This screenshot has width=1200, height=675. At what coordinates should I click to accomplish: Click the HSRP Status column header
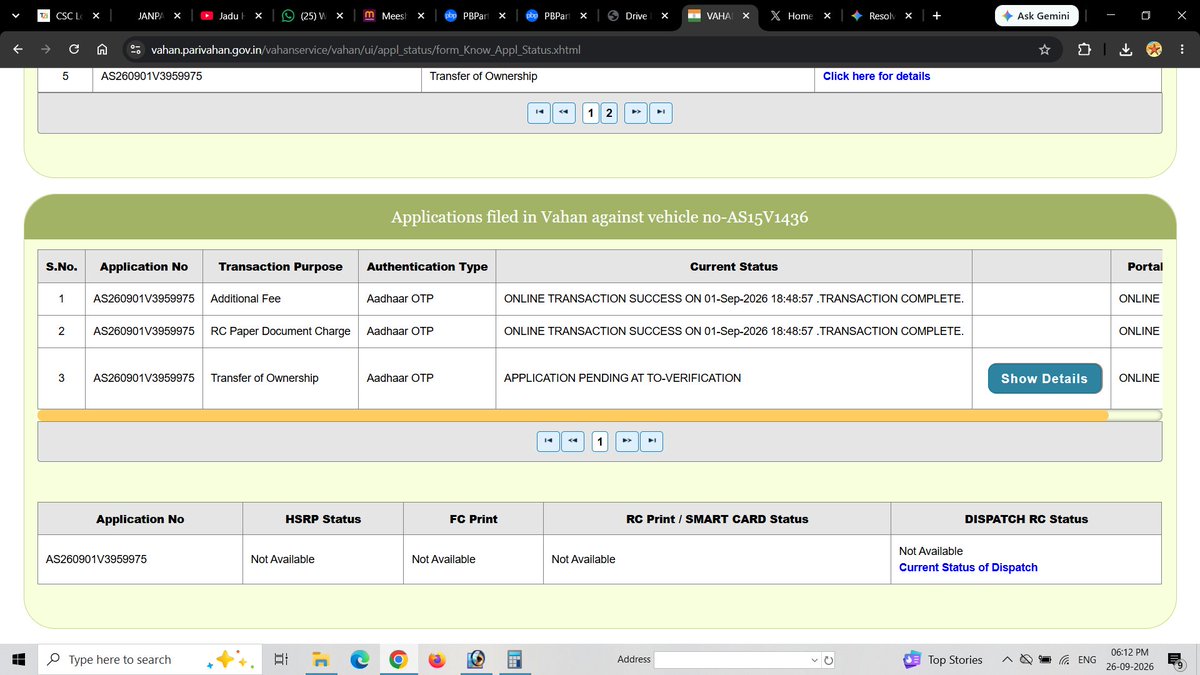pos(323,519)
